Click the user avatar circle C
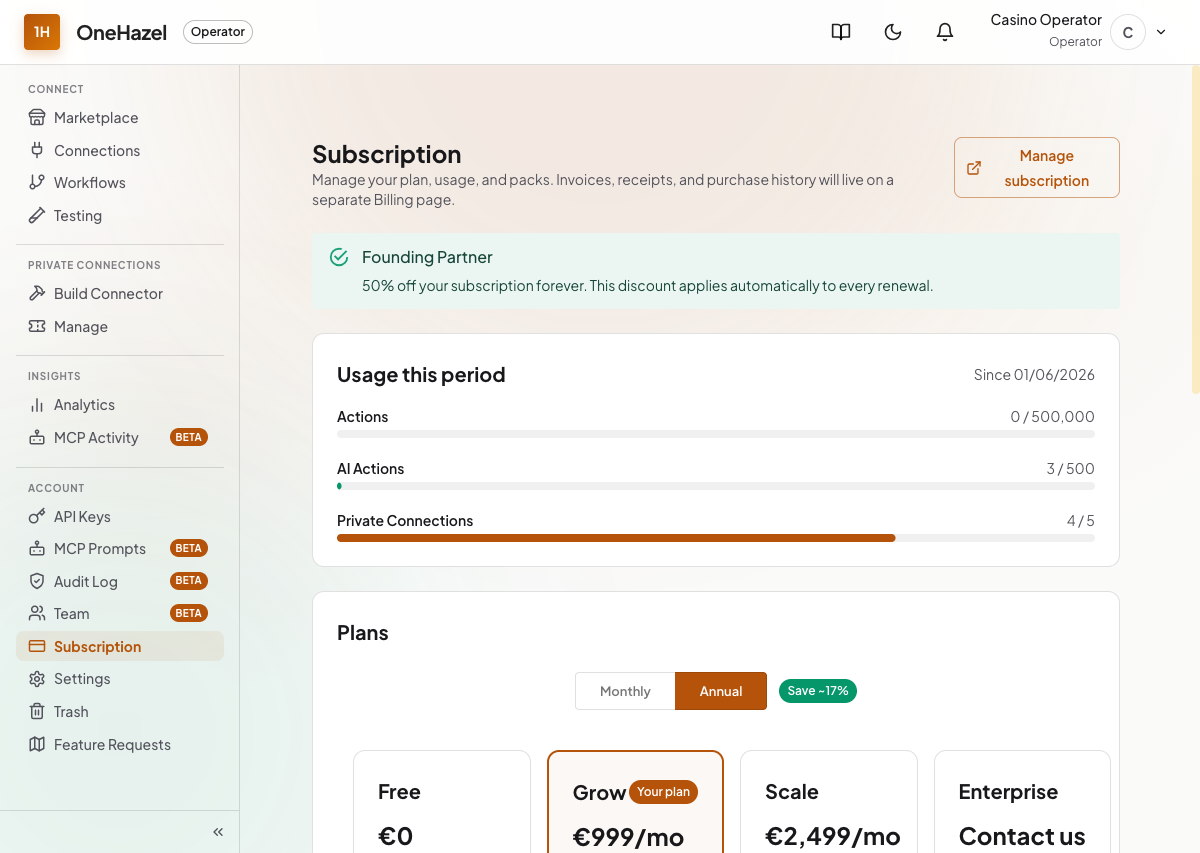 click(1128, 32)
